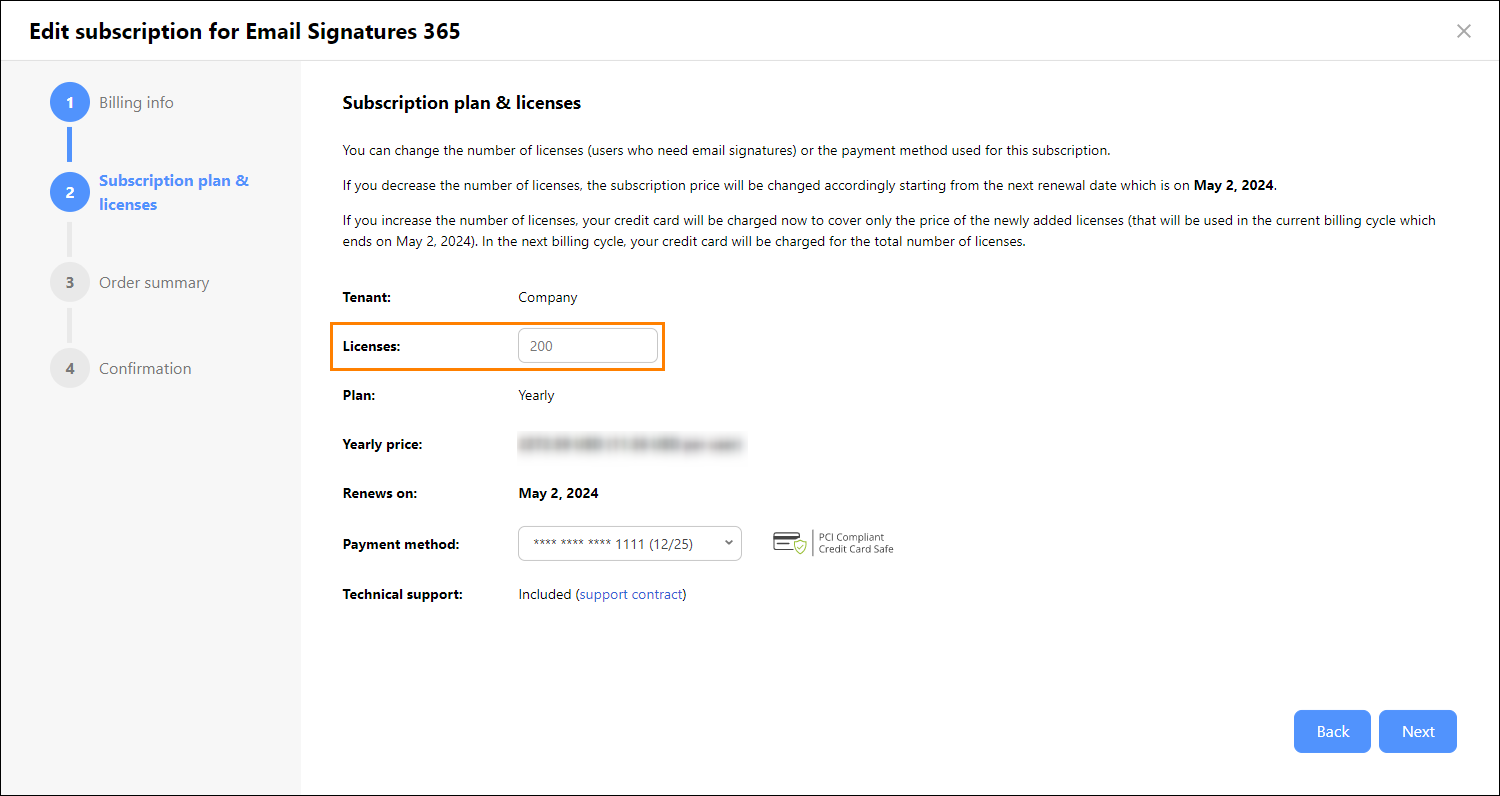
Task: Click the dialog title 'Edit subscription for Email Signatures 365'
Action: pyautogui.click(x=245, y=31)
